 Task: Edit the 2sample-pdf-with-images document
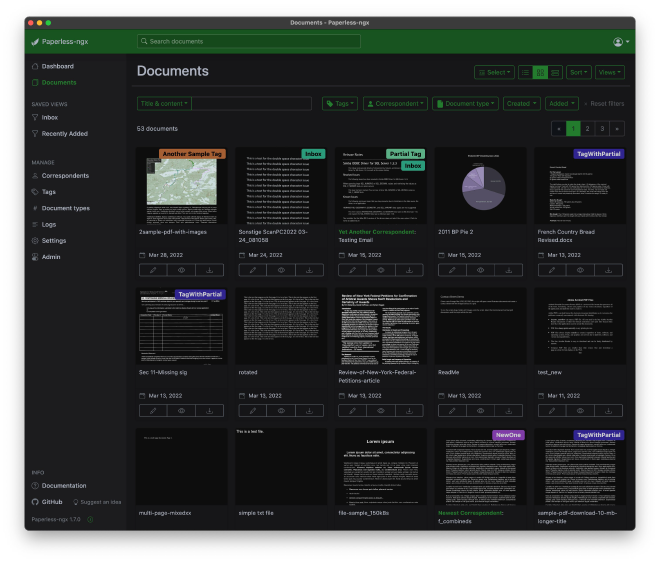click(153, 270)
